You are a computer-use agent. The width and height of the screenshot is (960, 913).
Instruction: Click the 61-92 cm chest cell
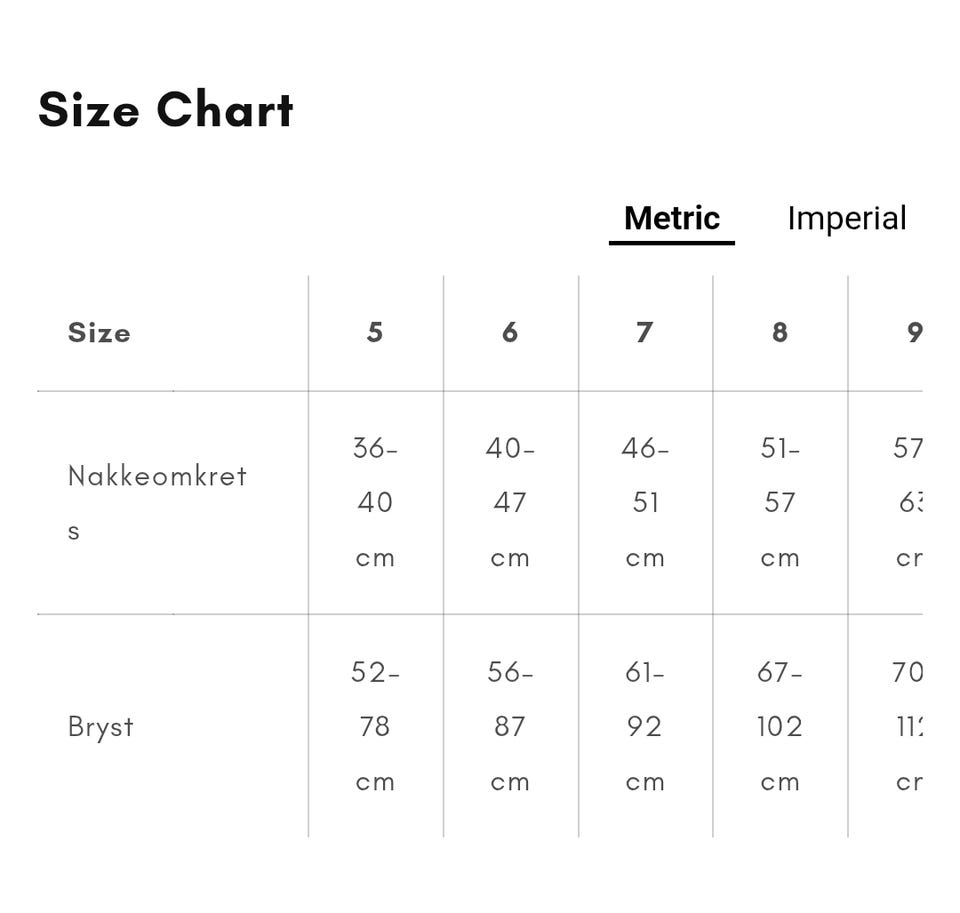coord(645,727)
